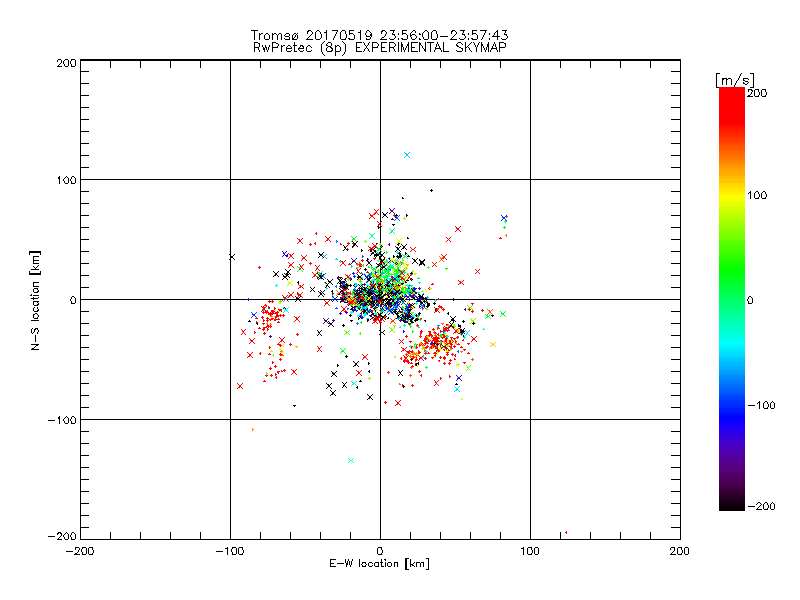This screenshot has width=800, height=600.
Task: Click the plot title 'Tromsø 20170519 23:56:00-23:57:43'
Action: [379, 35]
